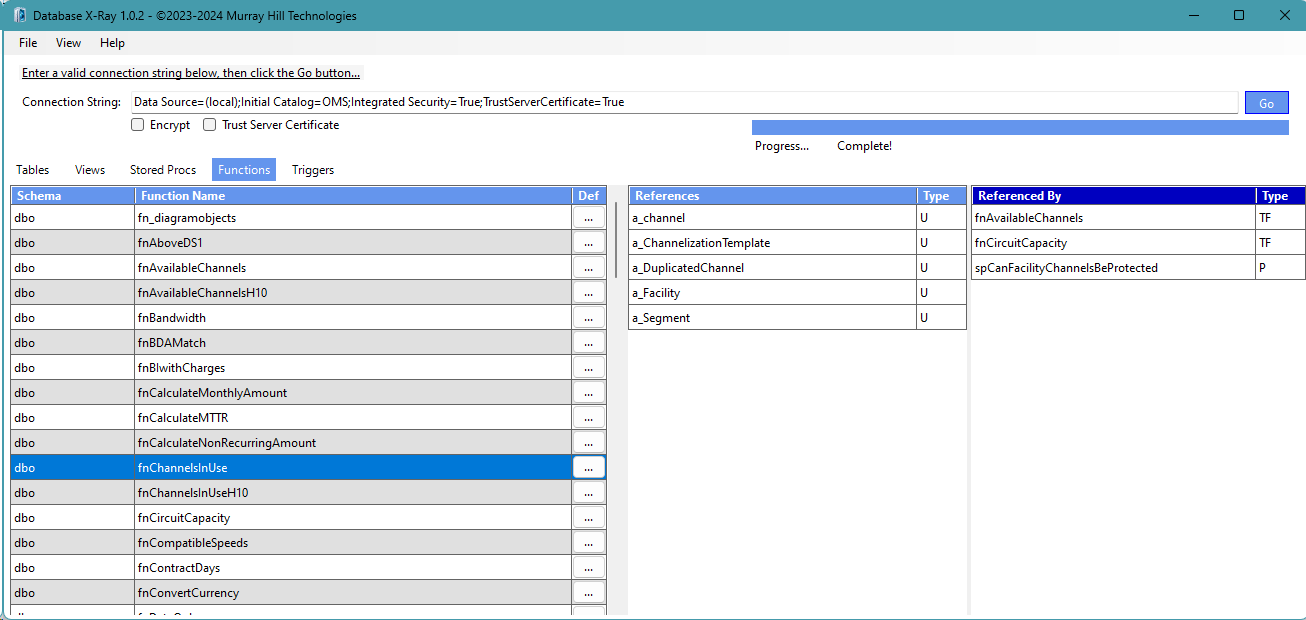
Task: Select a_Segment reference
Action: coord(773,317)
